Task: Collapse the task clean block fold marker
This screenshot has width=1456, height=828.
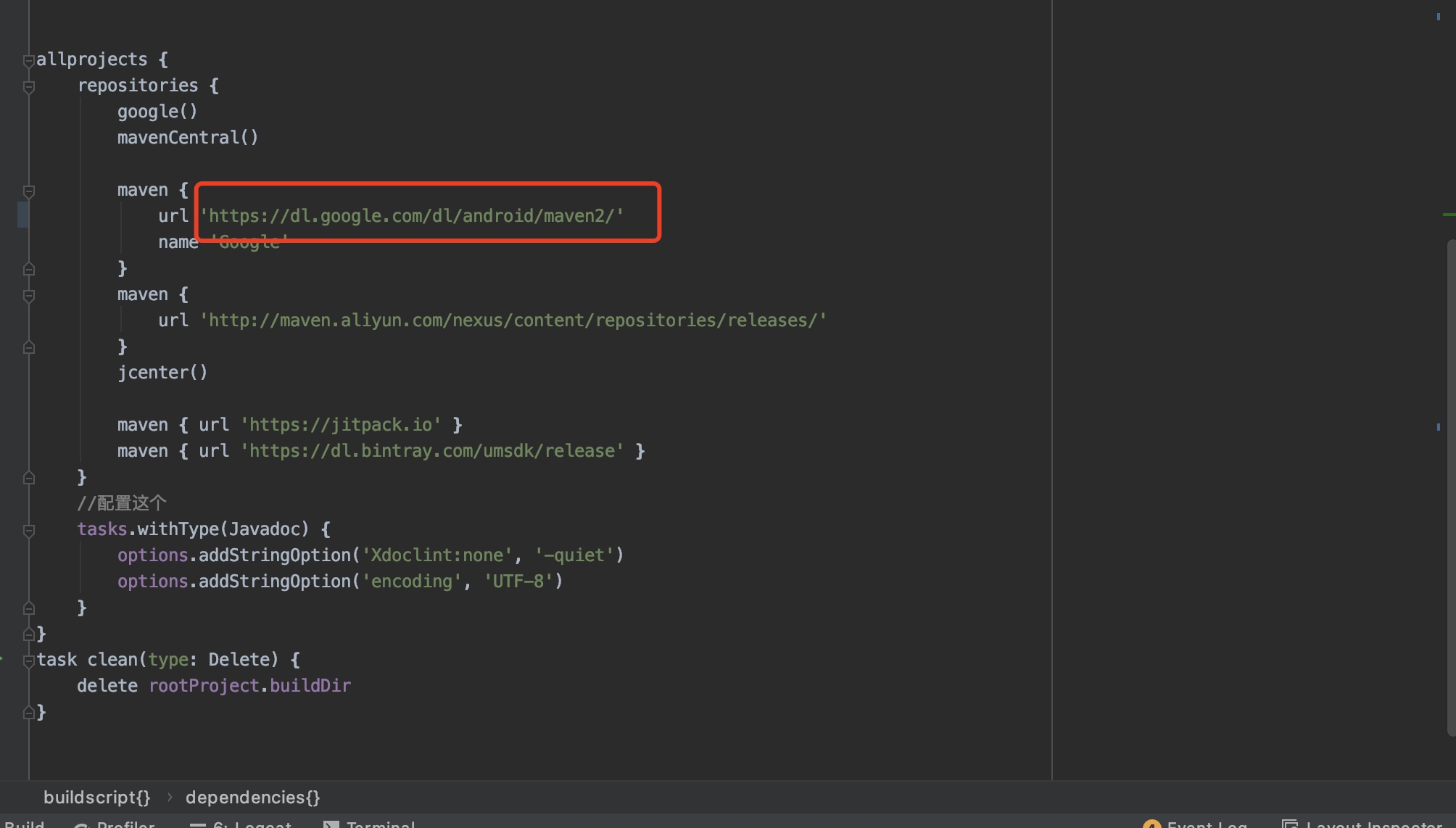Action: click(x=29, y=661)
